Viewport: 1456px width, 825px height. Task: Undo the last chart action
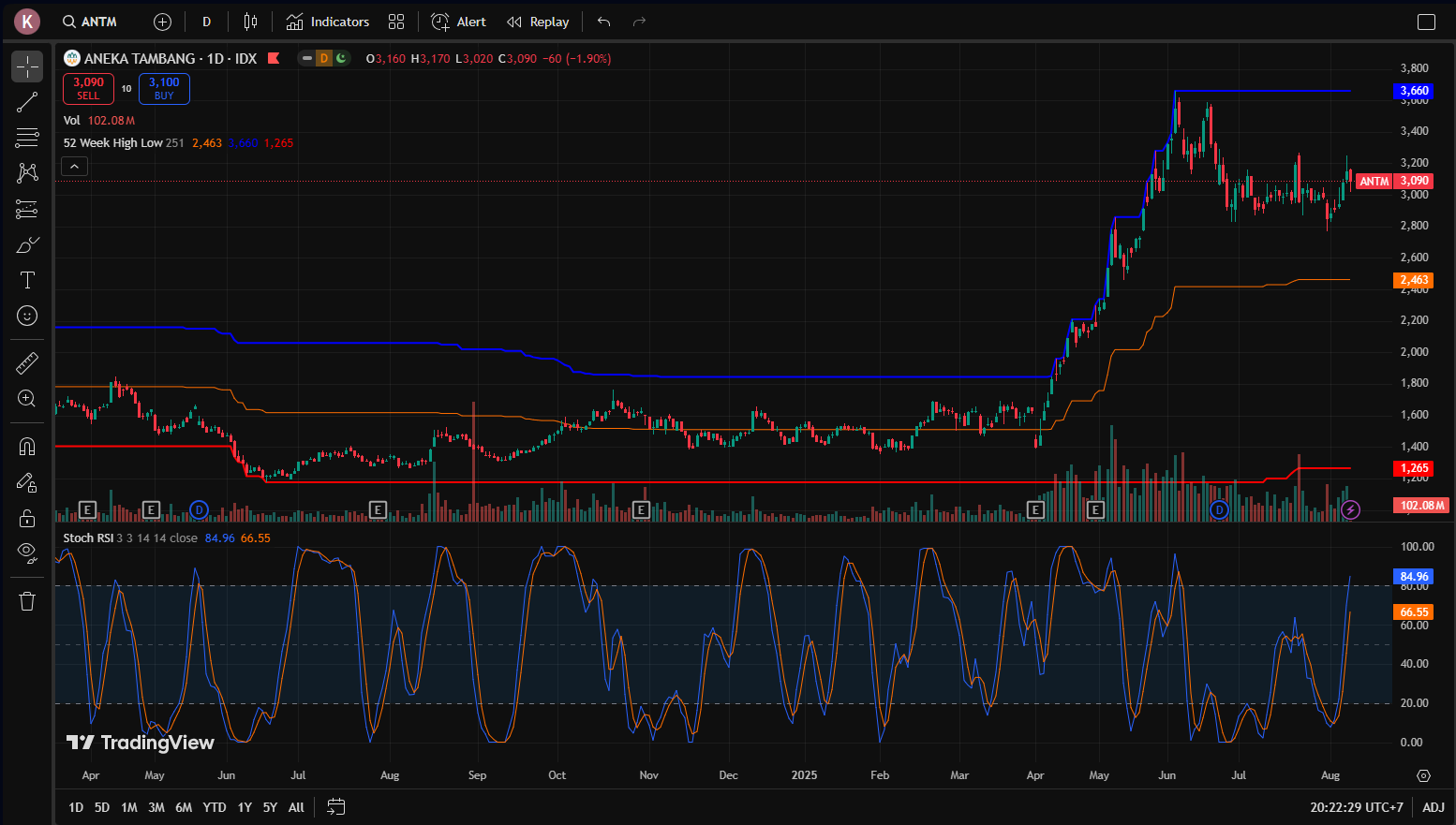click(604, 22)
